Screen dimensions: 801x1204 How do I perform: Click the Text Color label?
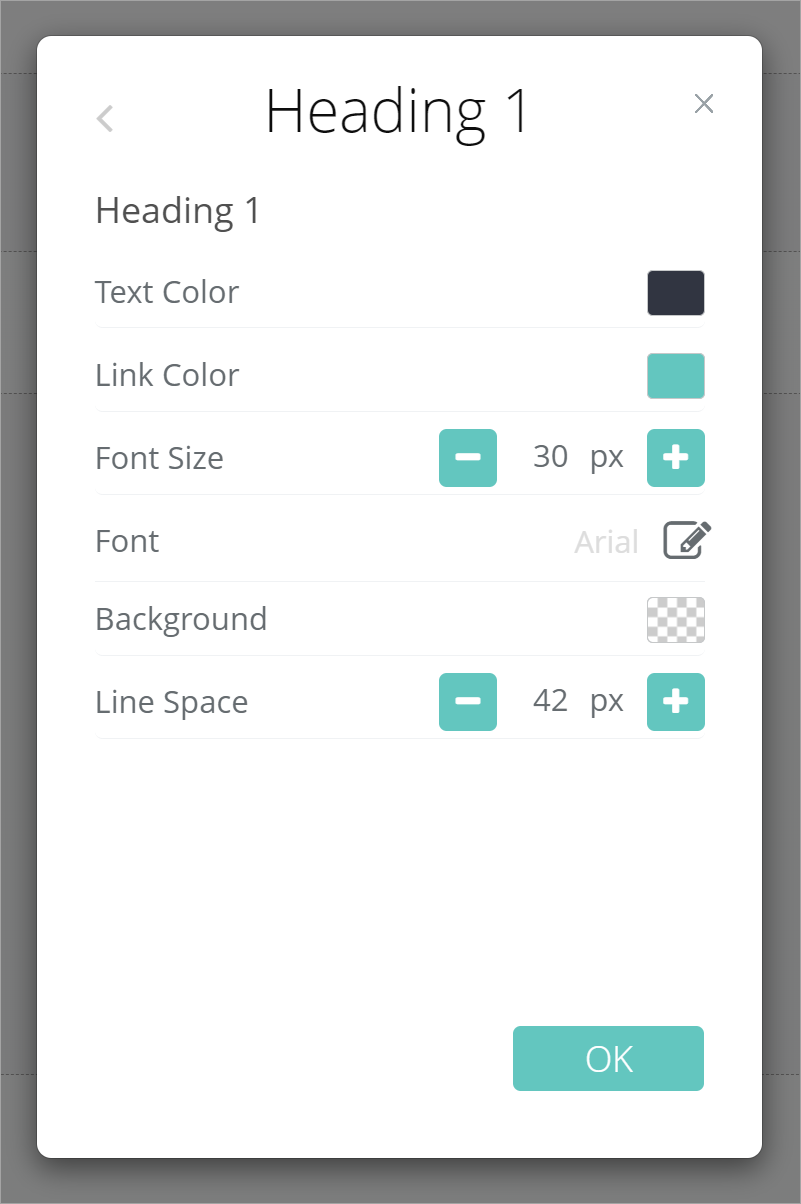(x=167, y=293)
